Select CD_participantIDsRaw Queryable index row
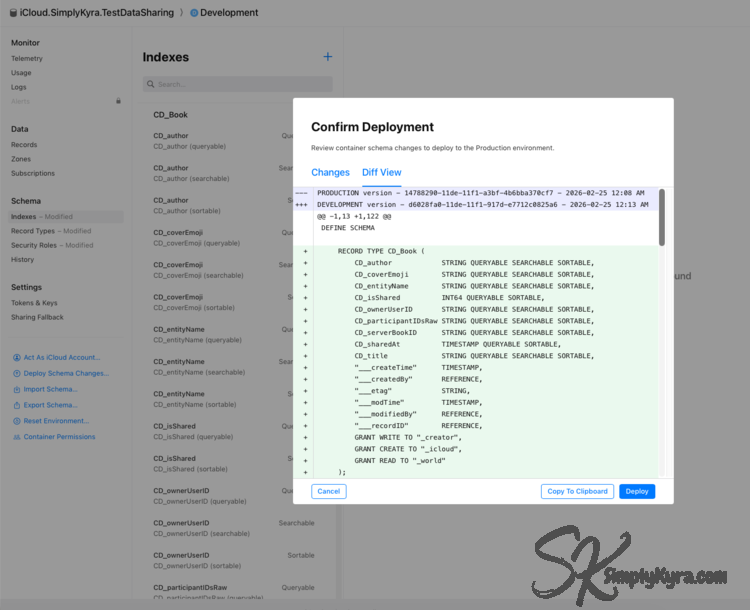The height and width of the screenshot is (610, 750). [234, 592]
